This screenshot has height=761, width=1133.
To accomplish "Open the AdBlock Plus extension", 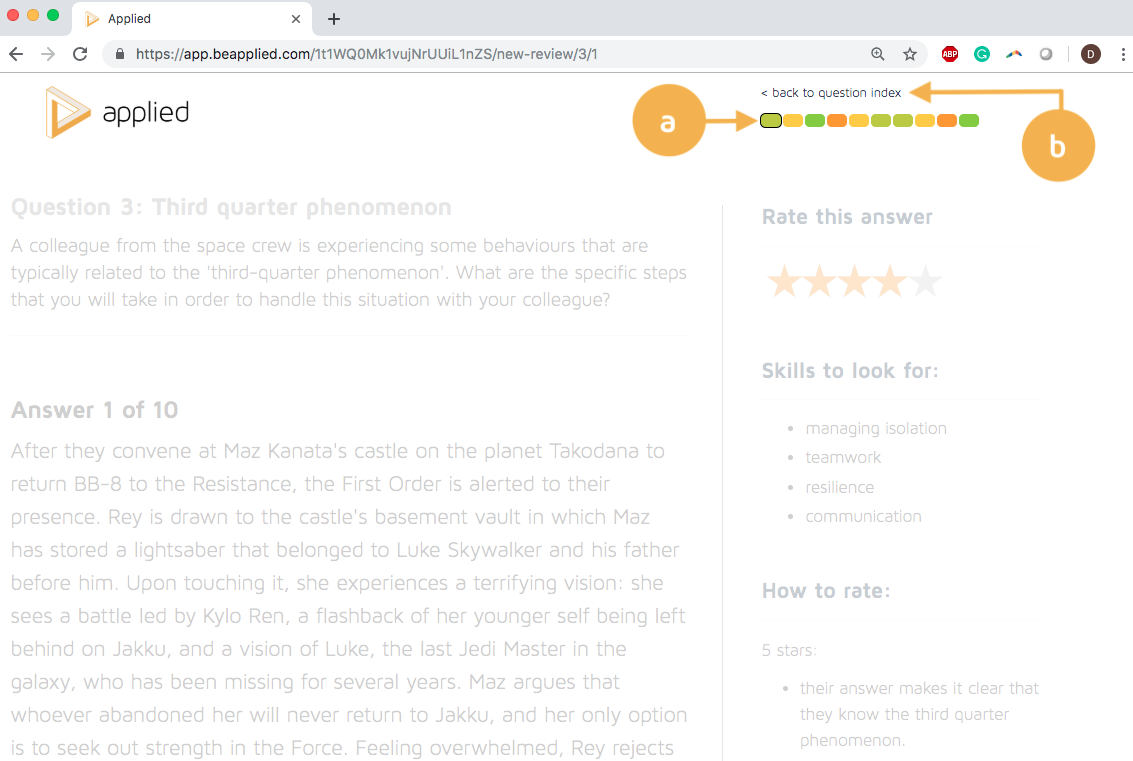I will (x=950, y=54).
